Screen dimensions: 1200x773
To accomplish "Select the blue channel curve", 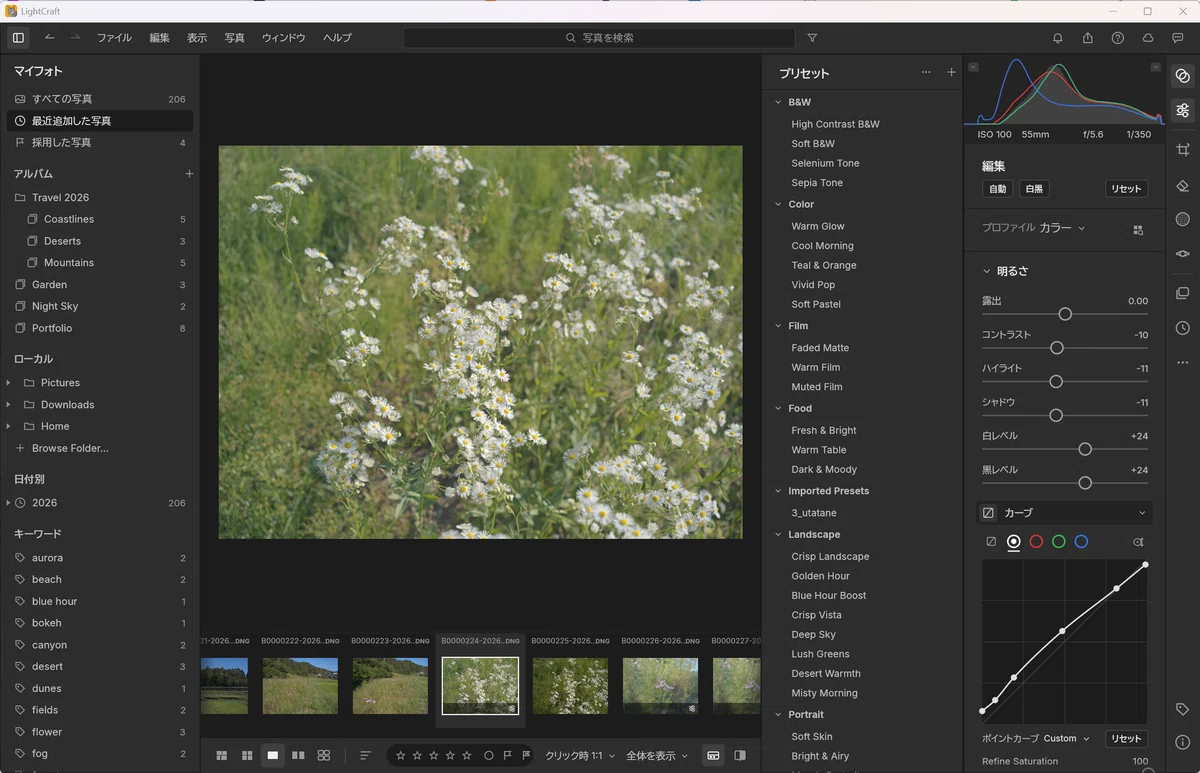I will [1081, 541].
